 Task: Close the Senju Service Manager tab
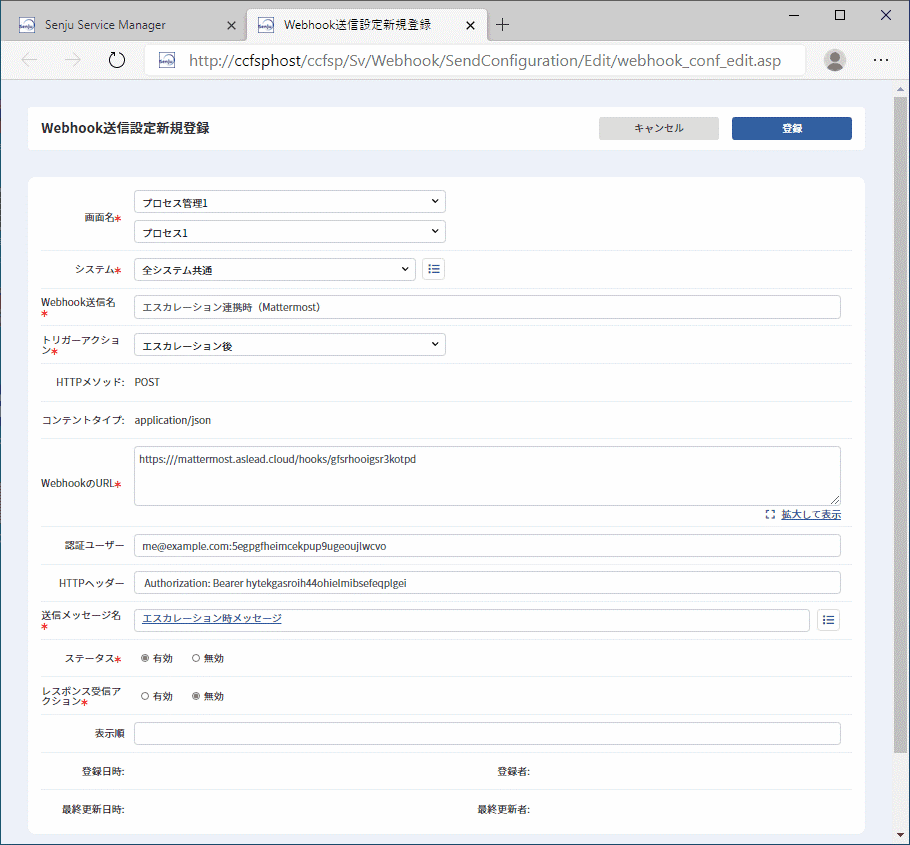pyautogui.click(x=231, y=25)
